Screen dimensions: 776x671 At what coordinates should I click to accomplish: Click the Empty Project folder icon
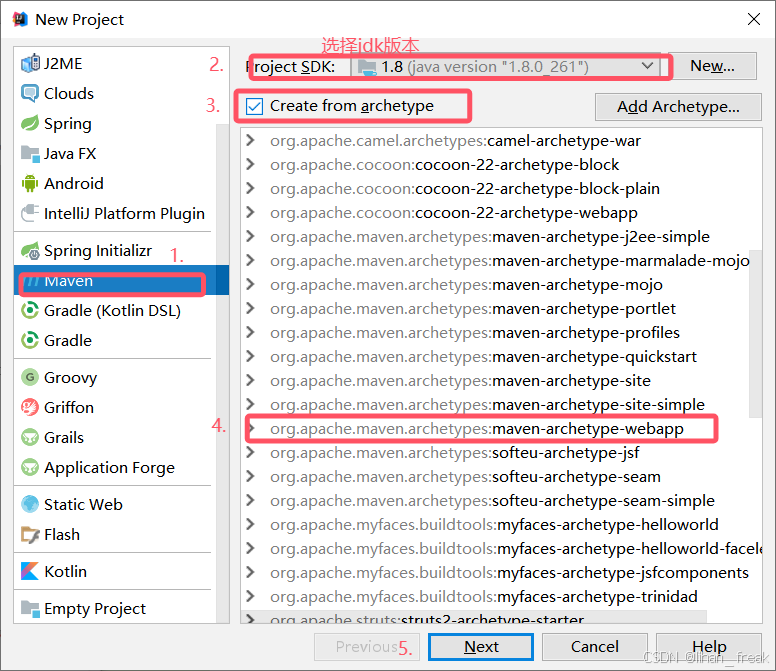tap(30, 608)
